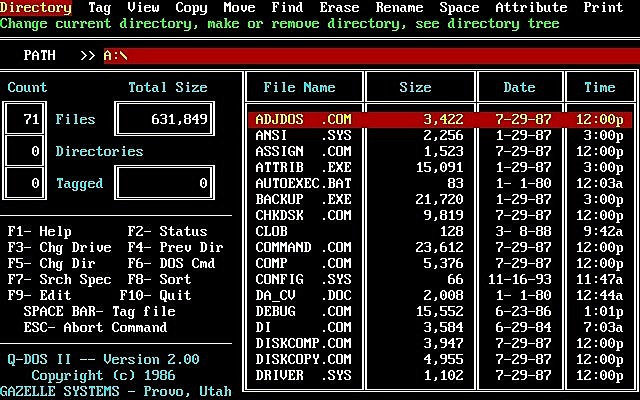Click the F10- Quit shortcut
Image resolution: width=640 pixels, height=400 pixels.
156,295
